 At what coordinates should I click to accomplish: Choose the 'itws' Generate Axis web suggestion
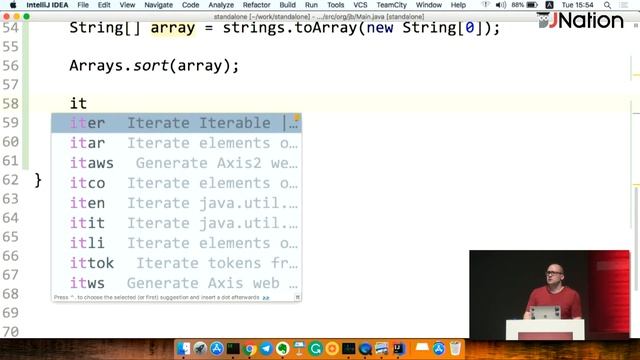tap(176, 283)
